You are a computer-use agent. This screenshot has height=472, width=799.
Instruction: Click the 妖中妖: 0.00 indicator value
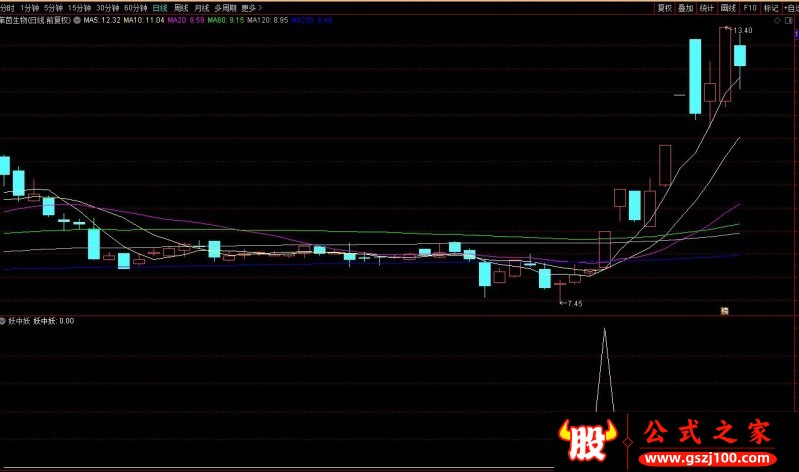point(54,321)
